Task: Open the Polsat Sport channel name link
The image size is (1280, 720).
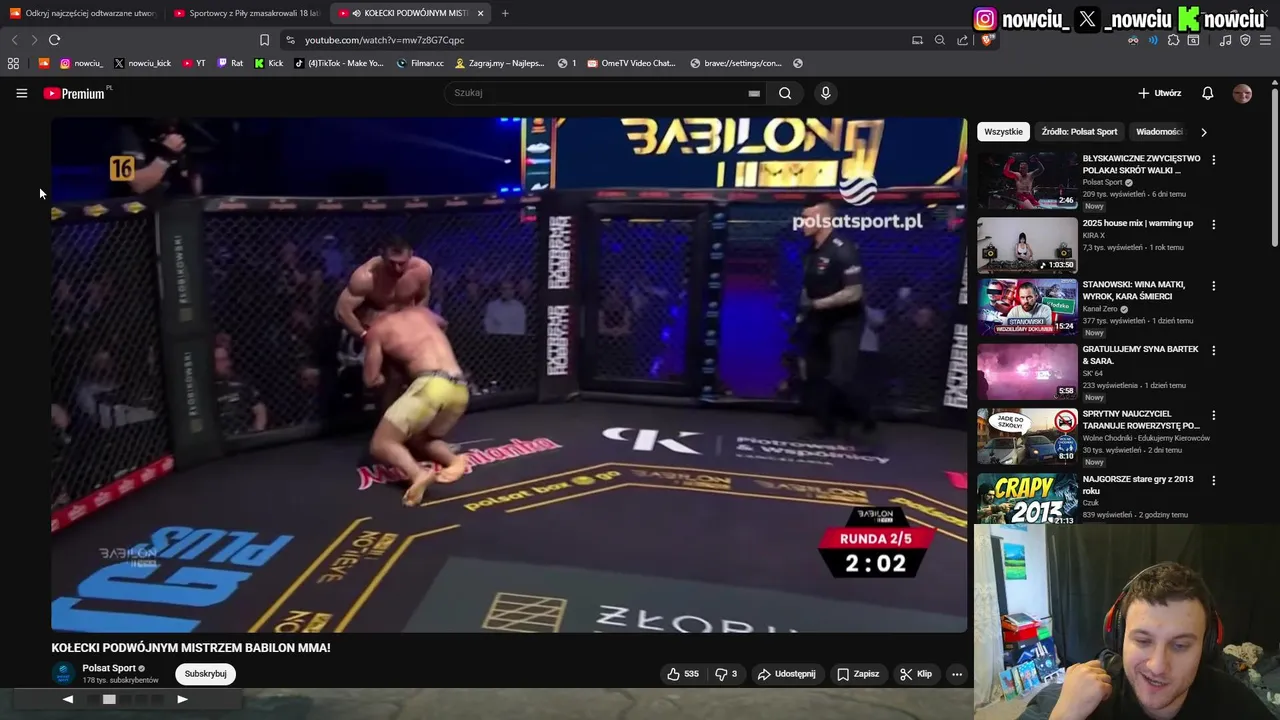Action: click(x=109, y=668)
